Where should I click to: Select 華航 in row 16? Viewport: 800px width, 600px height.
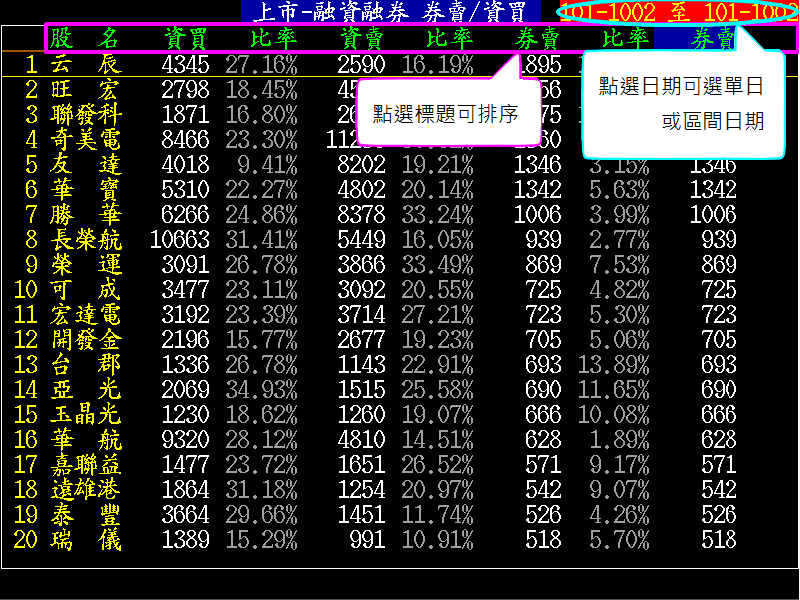tap(85, 439)
